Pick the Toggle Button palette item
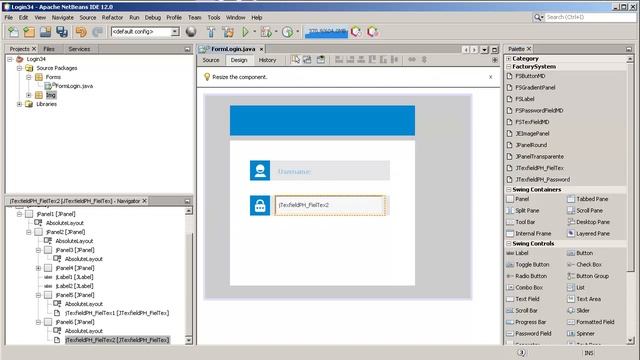Viewport: 640px width, 360px height. (528, 264)
